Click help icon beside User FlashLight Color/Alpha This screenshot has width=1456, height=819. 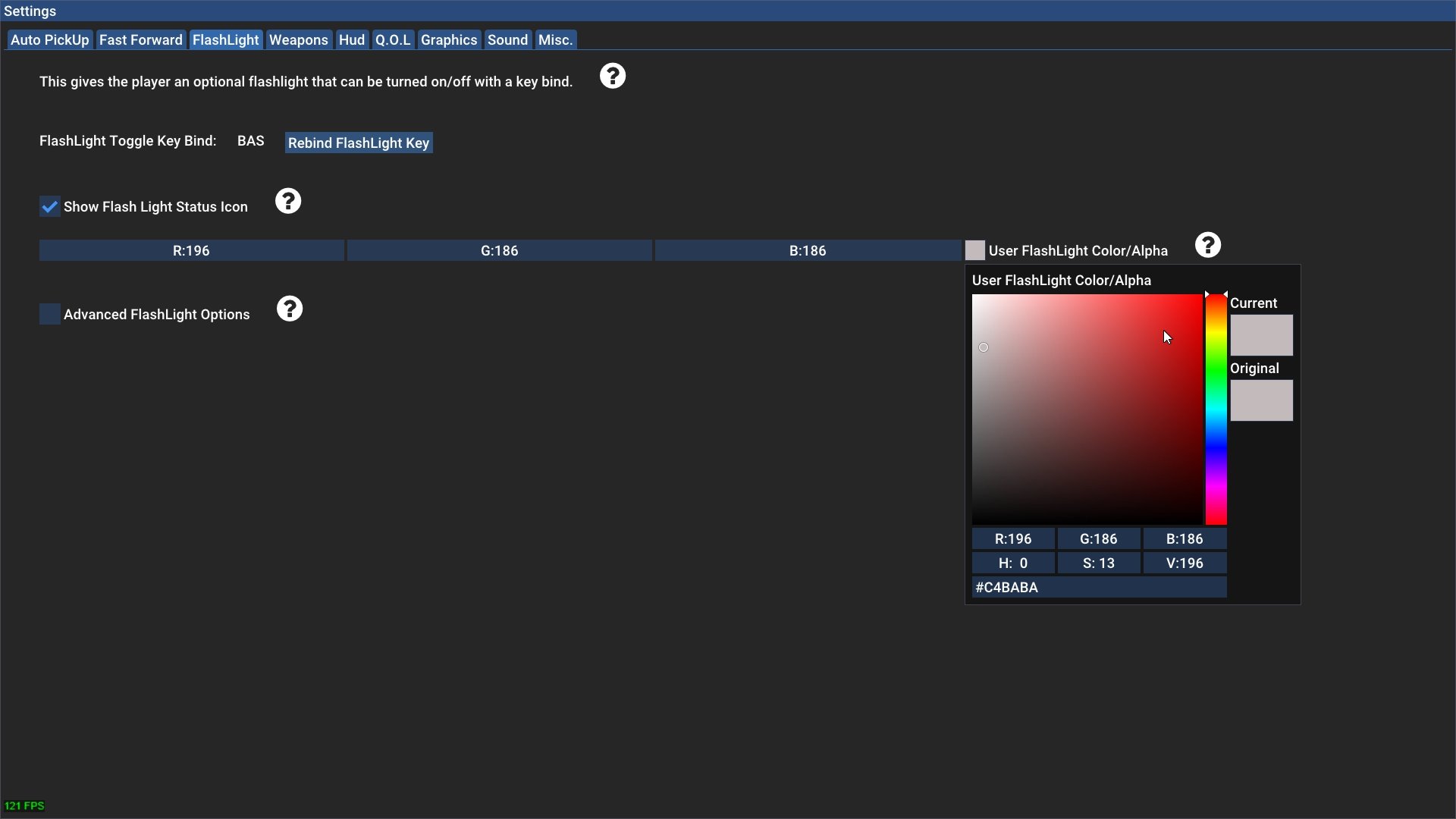click(x=1207, y=245)
